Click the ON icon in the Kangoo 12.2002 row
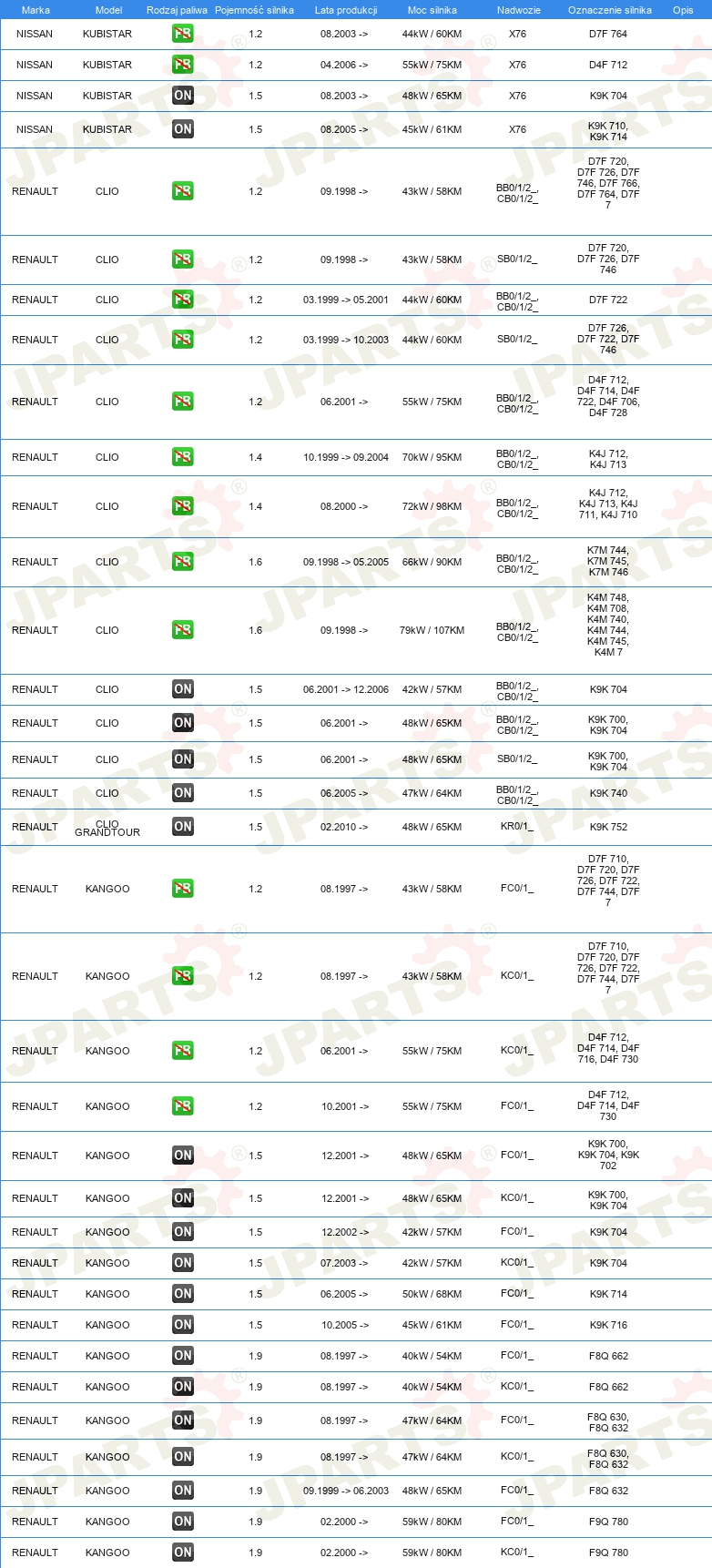712x1568 pixels. [183, 1232]
